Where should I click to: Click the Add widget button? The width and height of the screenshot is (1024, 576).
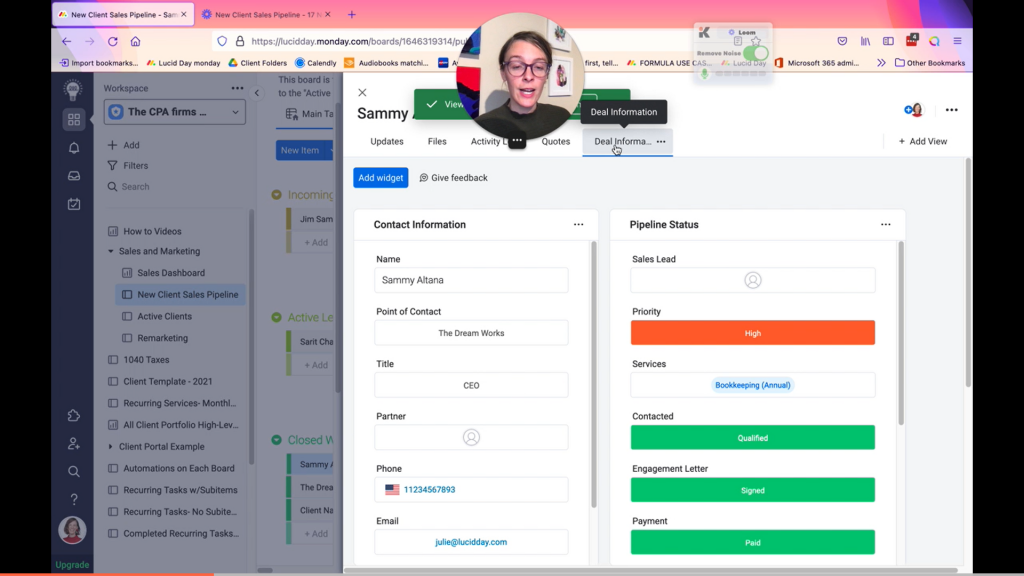pos(381,178)
